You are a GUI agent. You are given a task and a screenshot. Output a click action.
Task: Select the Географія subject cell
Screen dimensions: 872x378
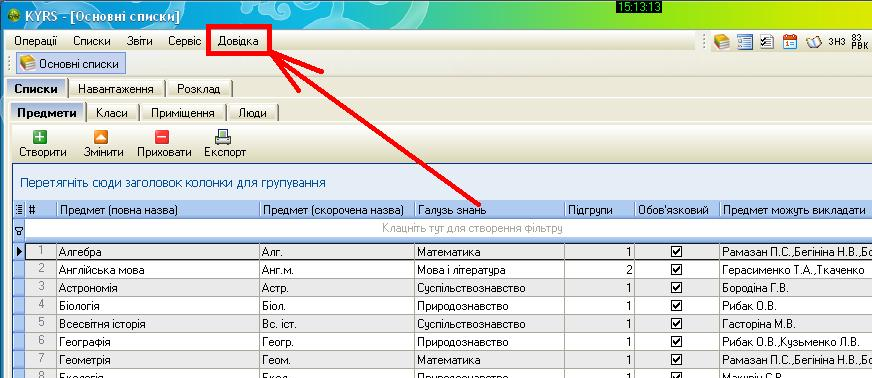click(x=158, y=341)
